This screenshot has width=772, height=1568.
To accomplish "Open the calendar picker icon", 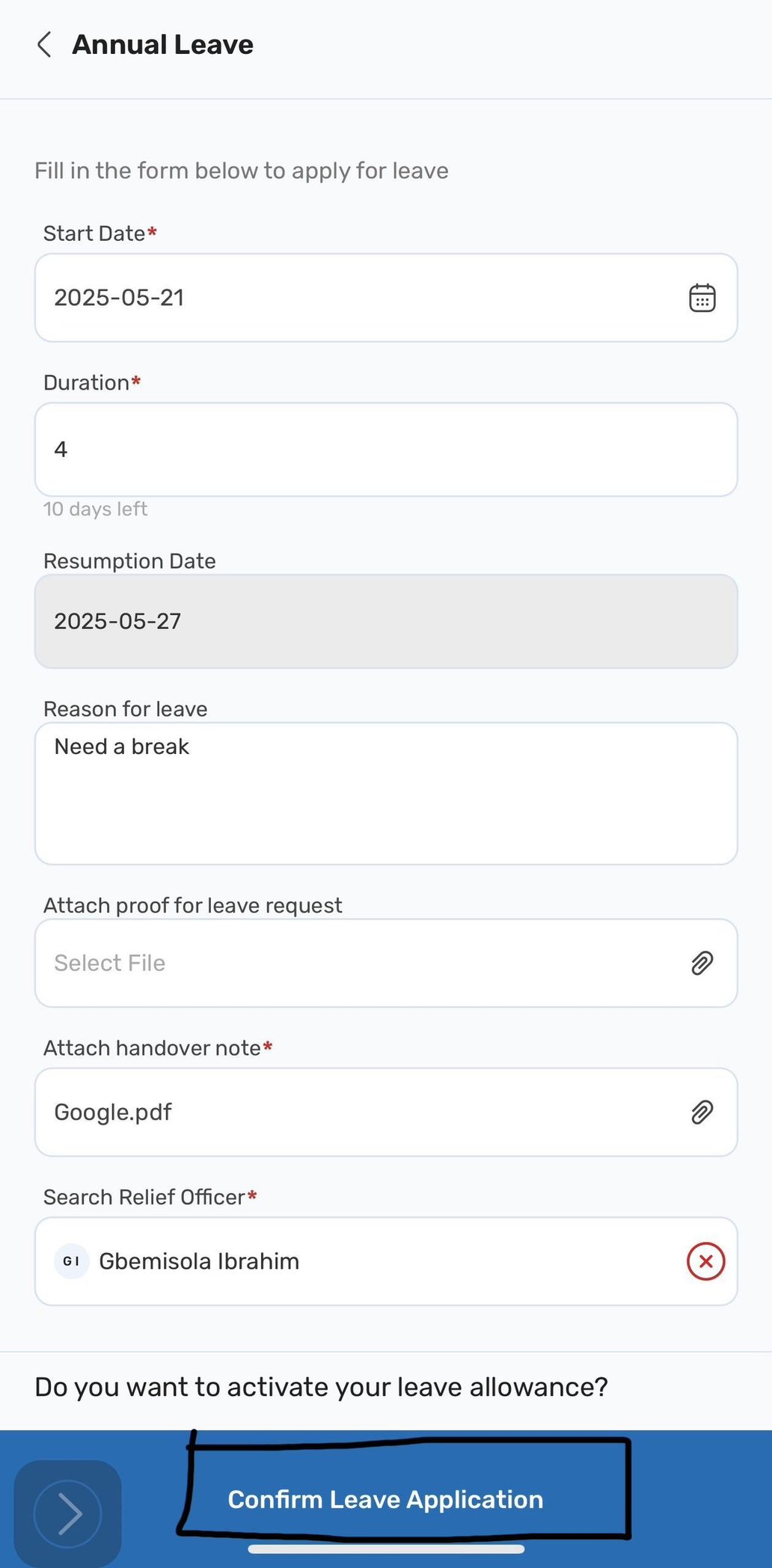I will (x=702, y=298).
